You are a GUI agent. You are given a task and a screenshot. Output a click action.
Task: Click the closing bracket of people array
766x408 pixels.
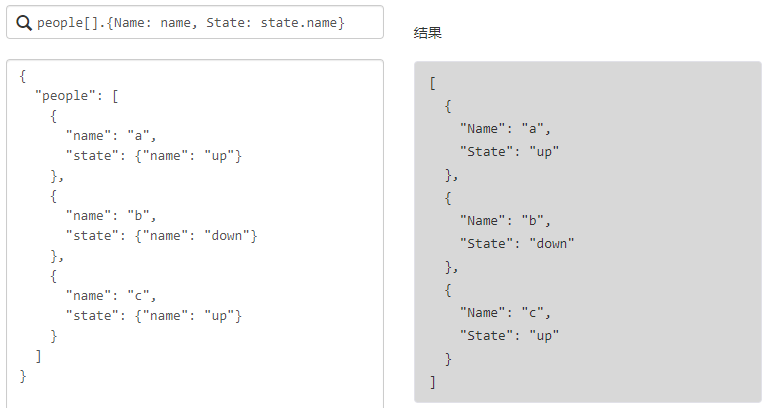pyautogui.click(x=38, y=355)
